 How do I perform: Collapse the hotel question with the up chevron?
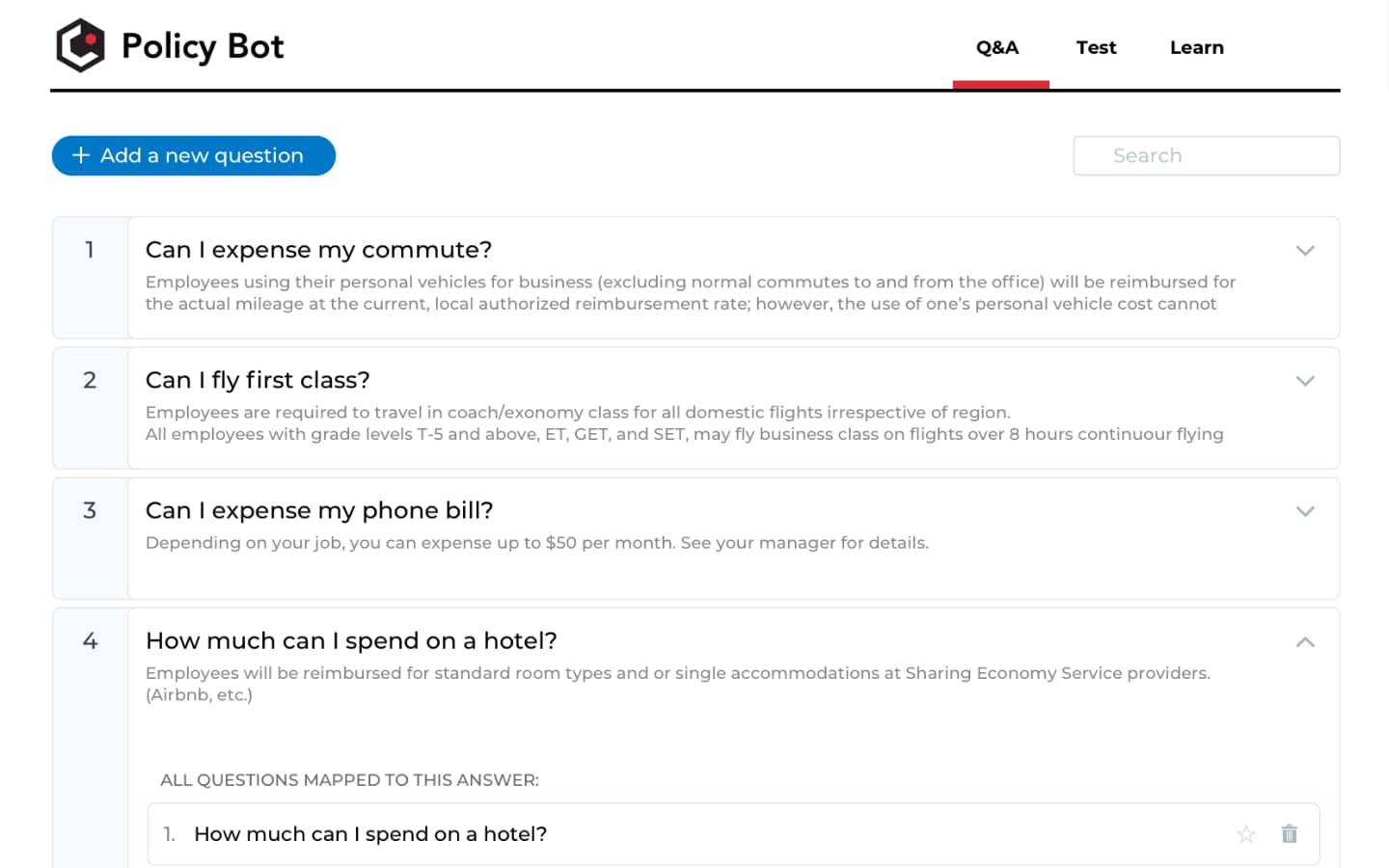(x=1305, y=642)
